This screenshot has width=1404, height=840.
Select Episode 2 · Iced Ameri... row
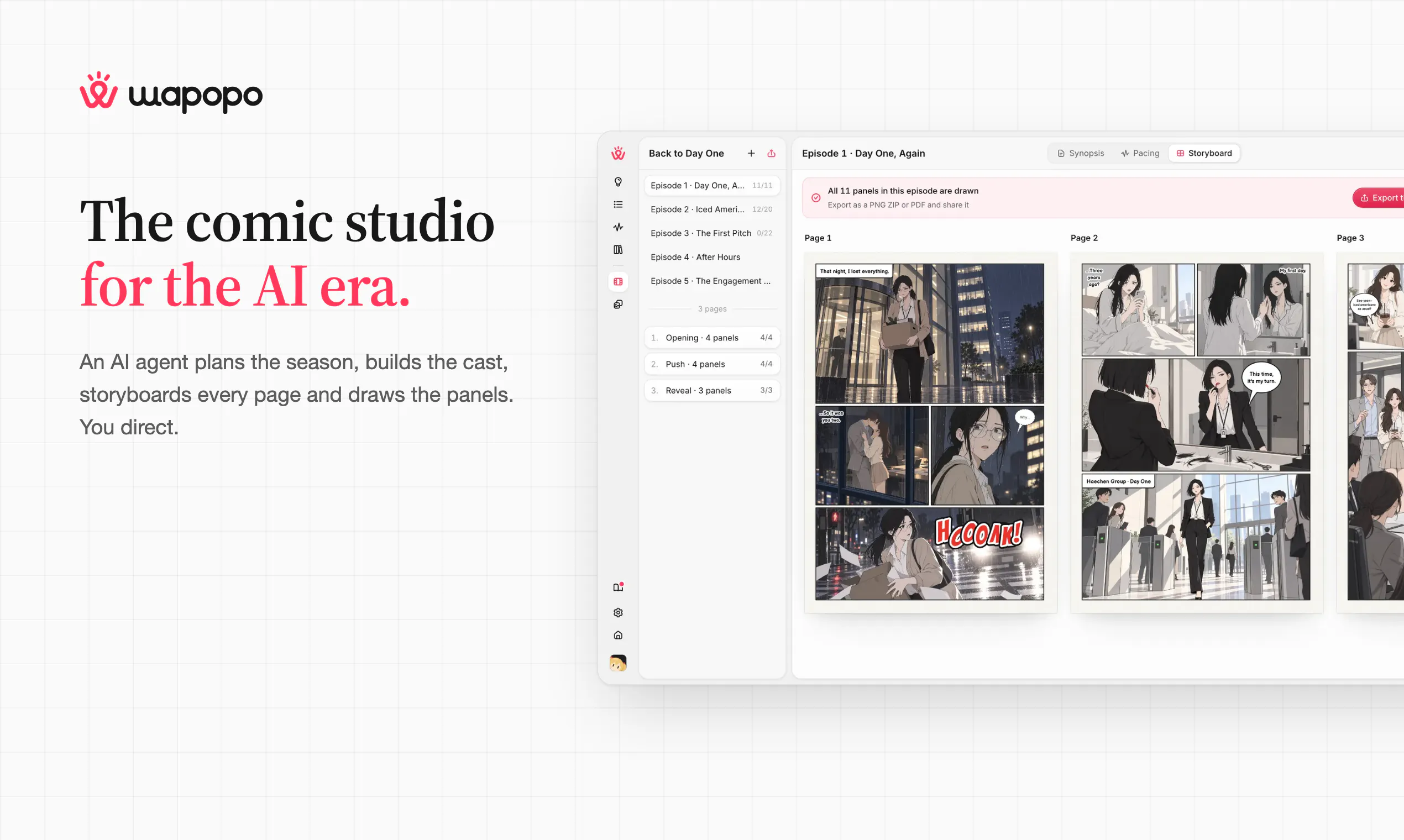711,209
